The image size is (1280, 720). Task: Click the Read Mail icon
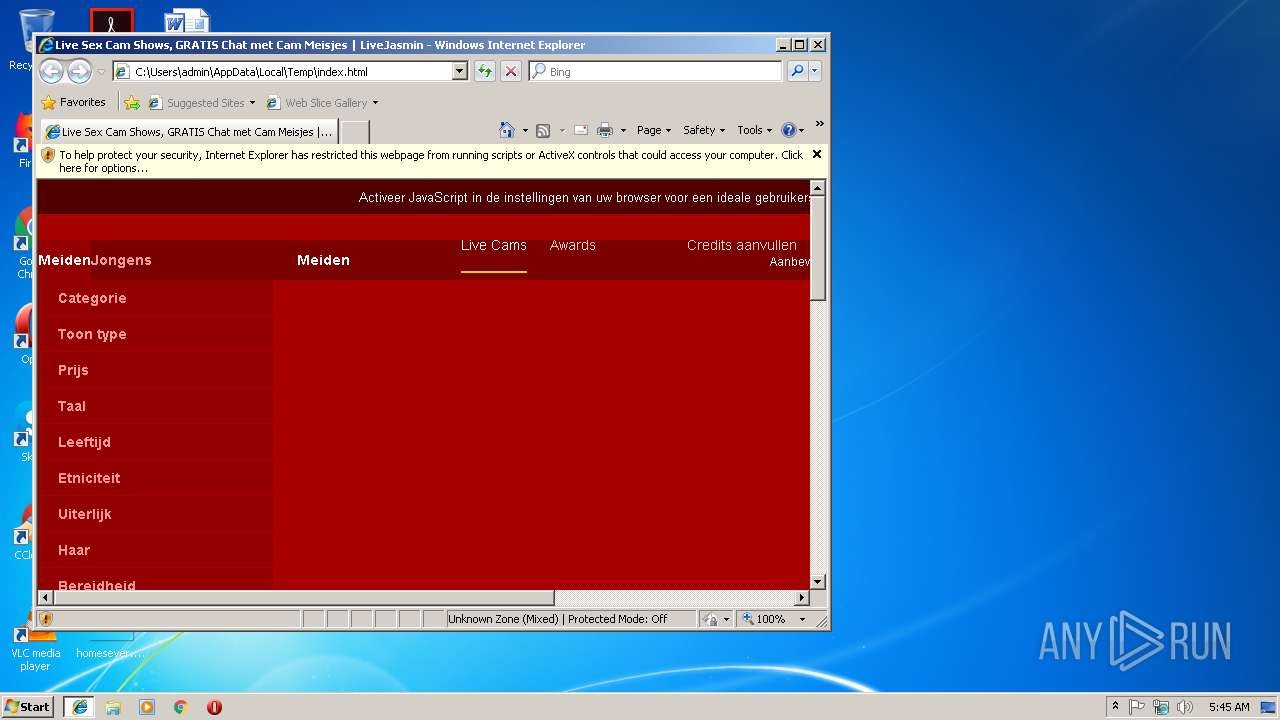pyautogui.click(x=580, y=130)
